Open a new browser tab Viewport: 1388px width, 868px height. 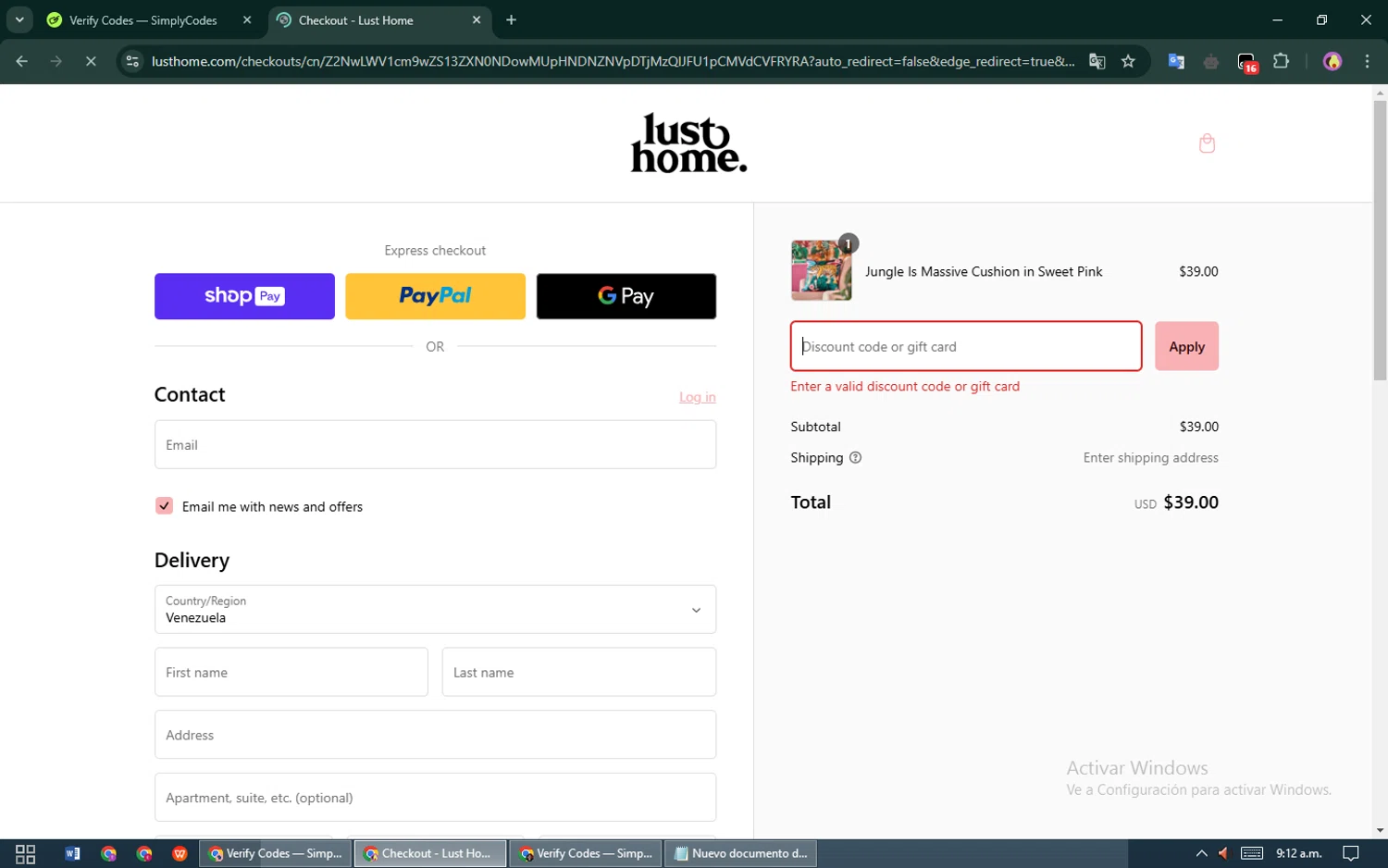(x=511, y=19)
